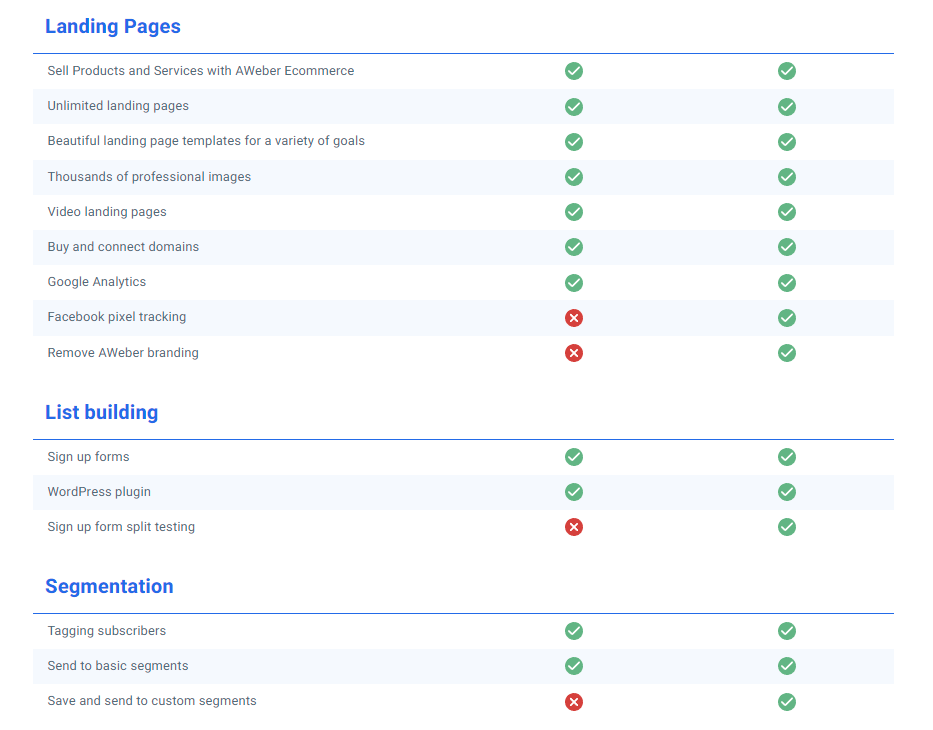
Task: Click second-column checkmark for Send to basic segments
Action: pyautogui.click(x=787, y=666)
